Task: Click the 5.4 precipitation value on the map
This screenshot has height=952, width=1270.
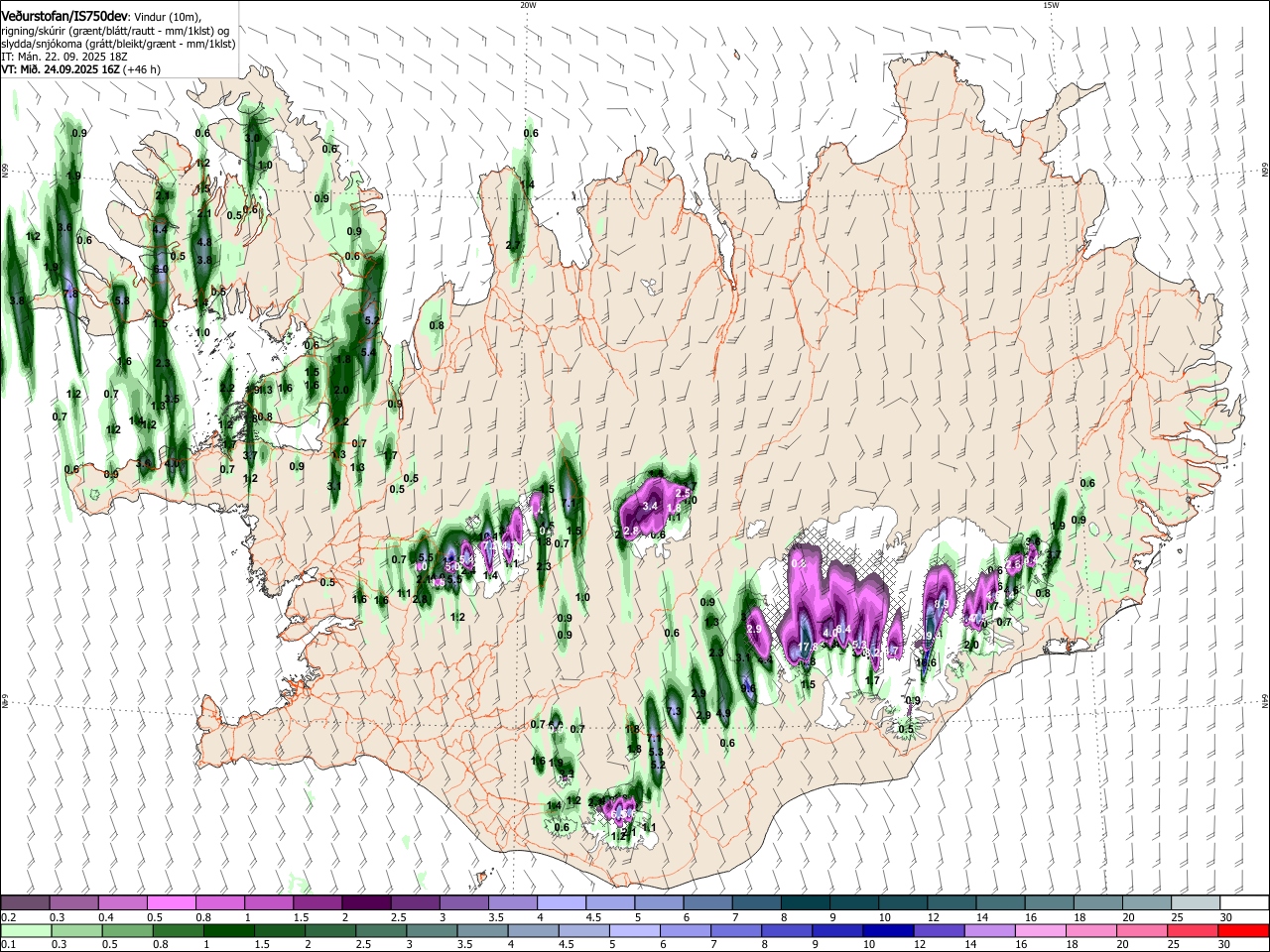Action: click(x=369, y=351)
